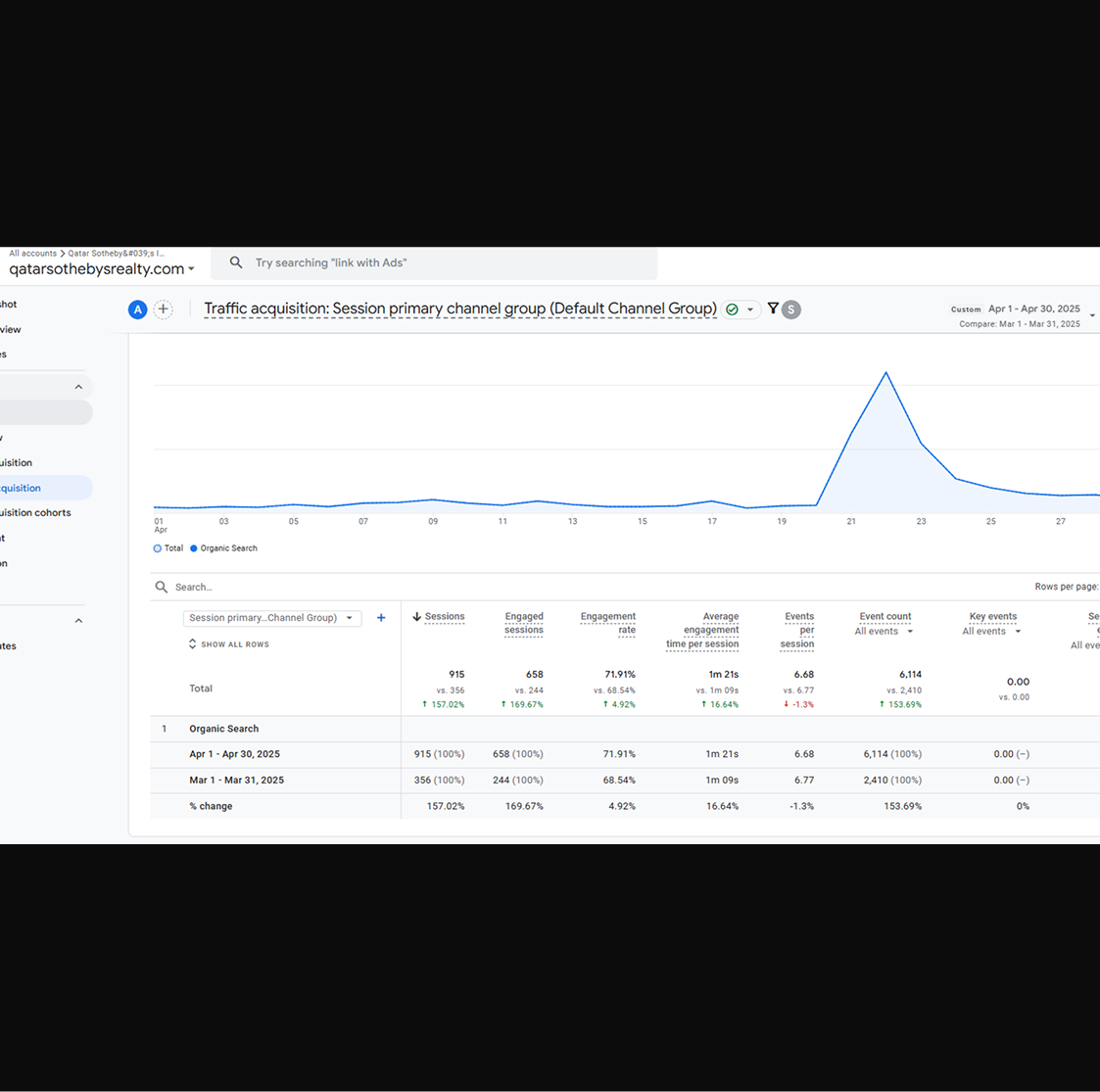This screenshot has height=1092, width=1100.
Task: Collapse the sidebar section above acquisition items
Action: coord(78,387)
